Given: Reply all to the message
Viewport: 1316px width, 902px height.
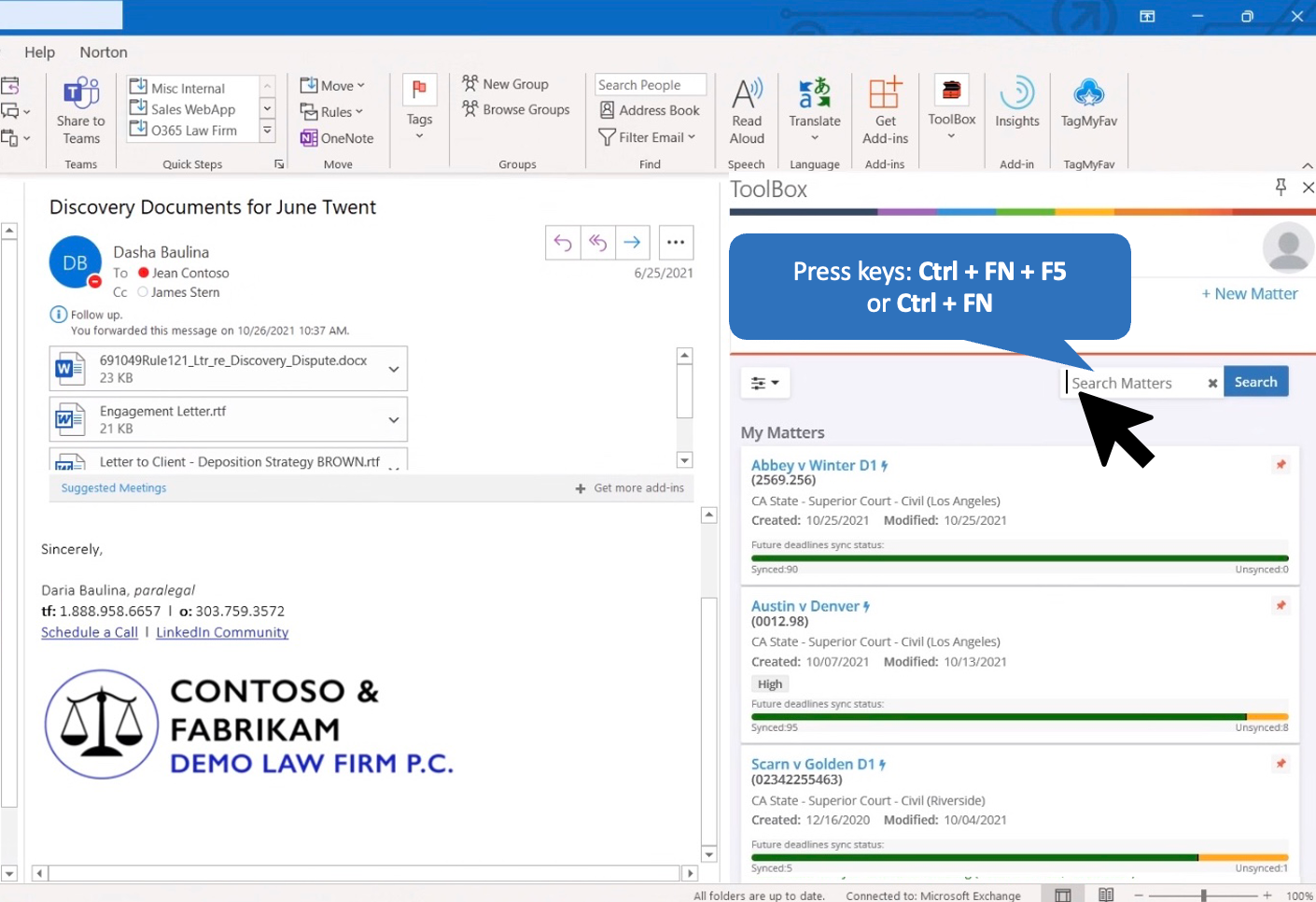Looking at the screenshot, I should 598,243.
